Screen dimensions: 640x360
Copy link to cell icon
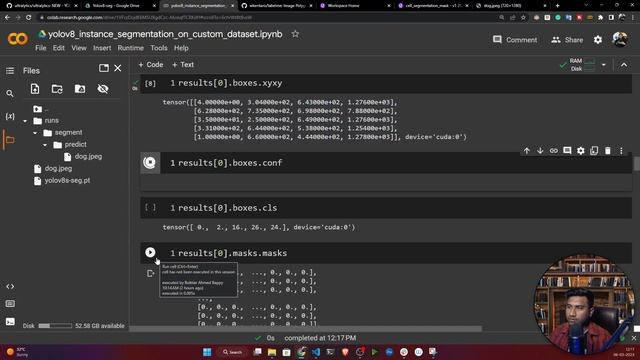553,151
